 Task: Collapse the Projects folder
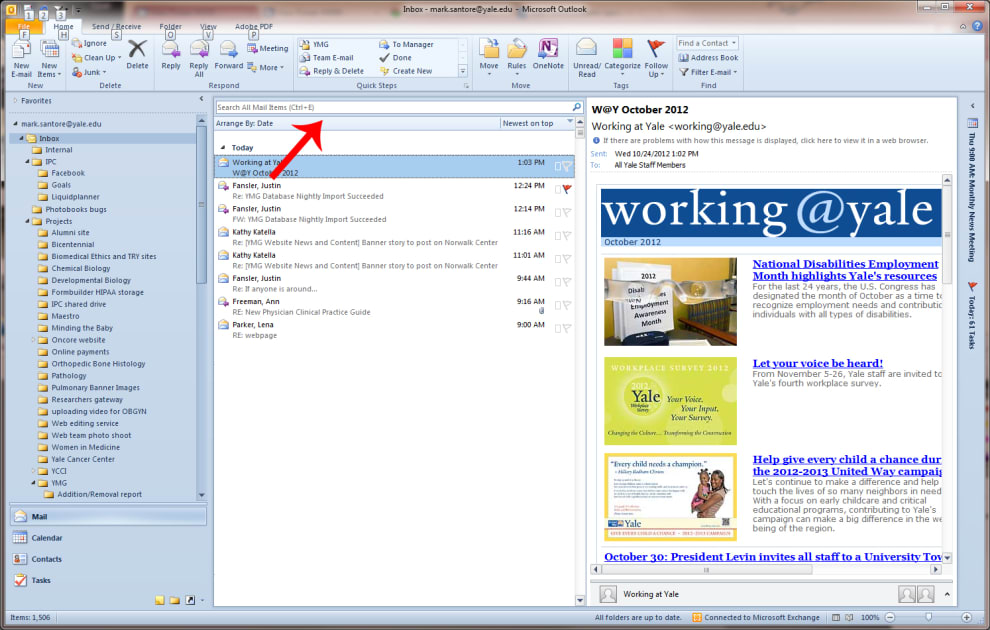tap(28, 221)
